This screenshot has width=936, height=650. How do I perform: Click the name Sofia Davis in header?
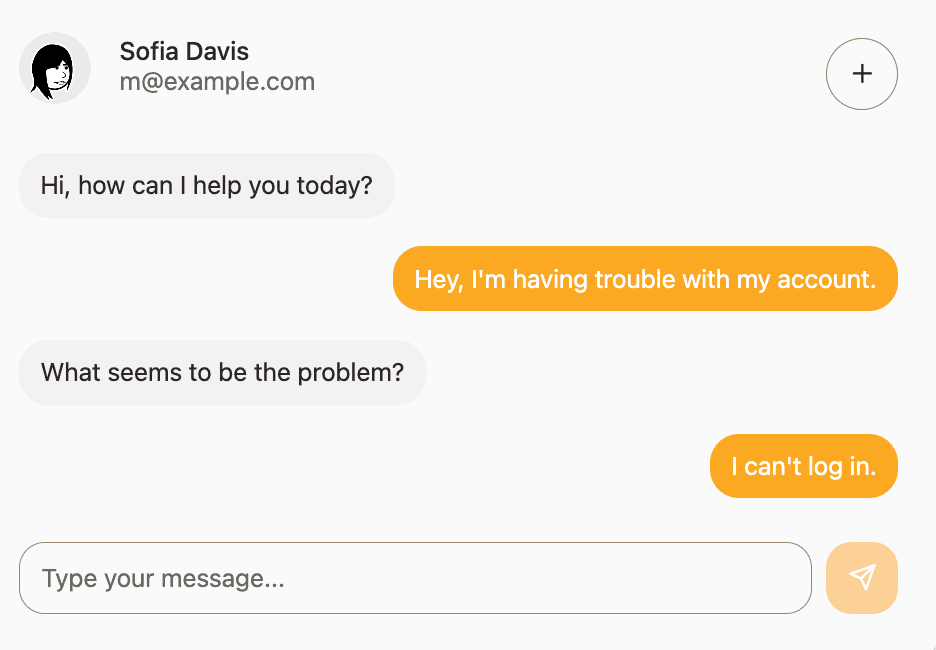184,51
